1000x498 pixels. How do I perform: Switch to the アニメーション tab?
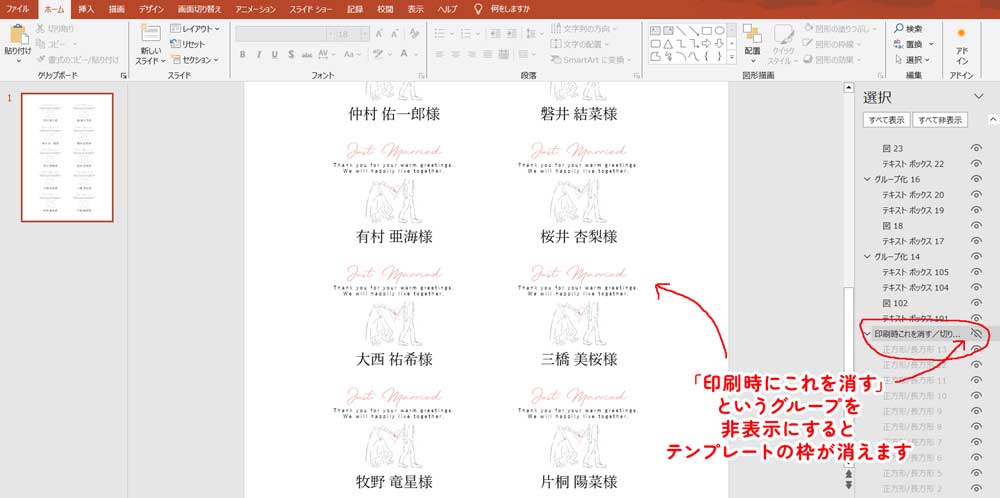click(255, 8)
